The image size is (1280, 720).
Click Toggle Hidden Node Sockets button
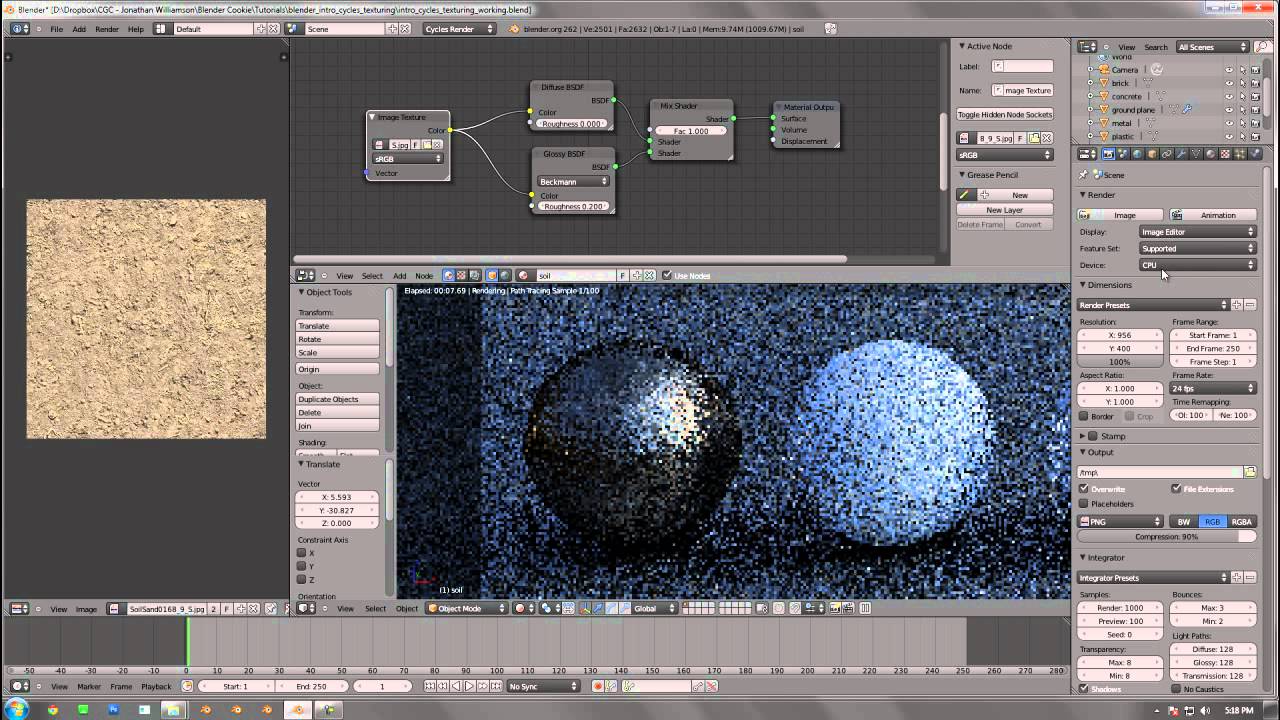1005,115
